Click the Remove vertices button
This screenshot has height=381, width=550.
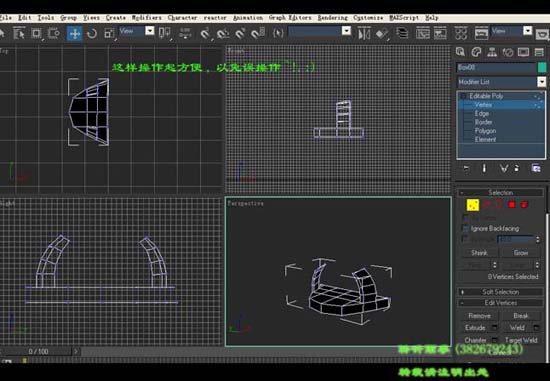tap(479, 316)
